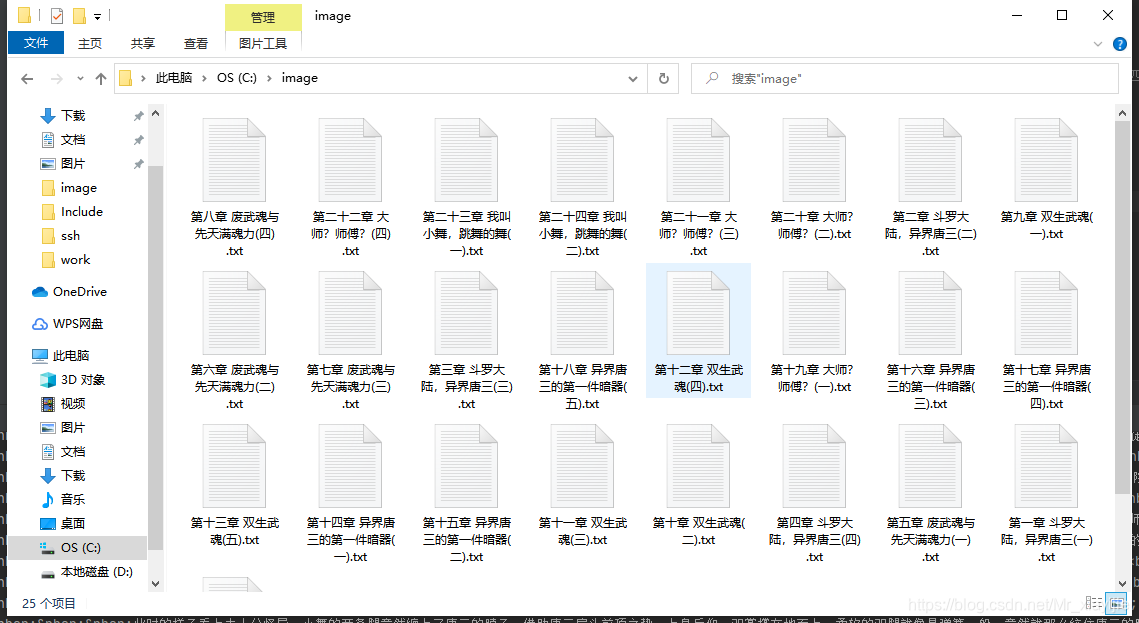Select WPS网盘 in the navigation pane
This screenshot has width=1139, height=623.
(x=78, y=324)
